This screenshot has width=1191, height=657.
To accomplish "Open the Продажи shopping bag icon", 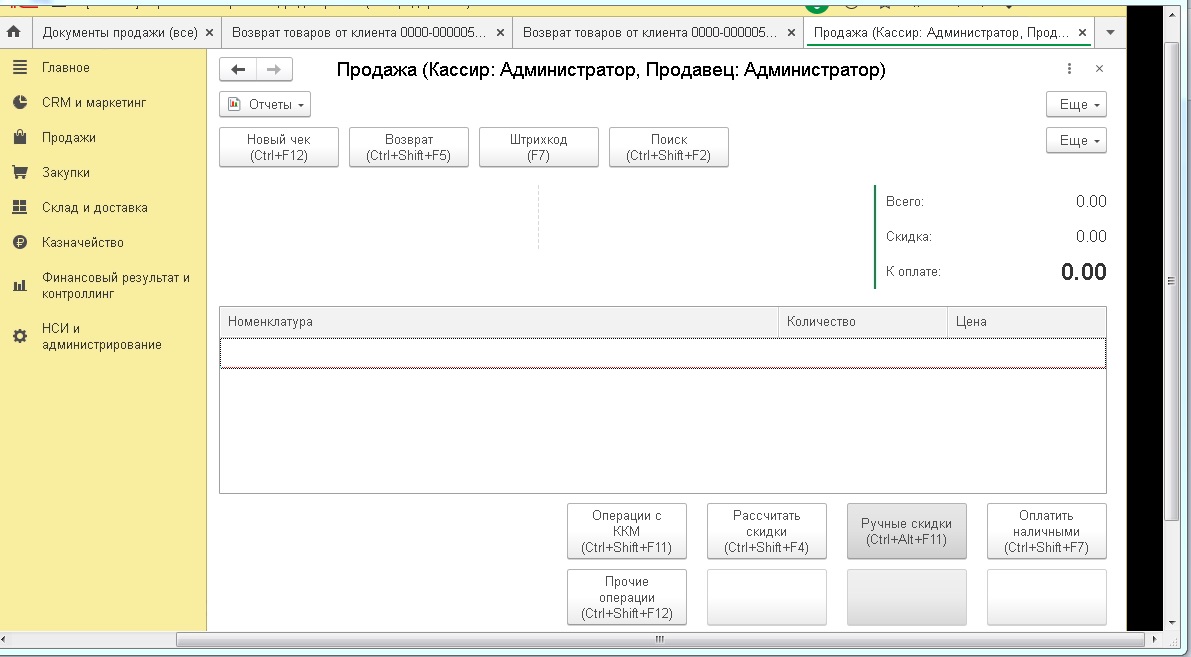I will click(x=19, y=137).
